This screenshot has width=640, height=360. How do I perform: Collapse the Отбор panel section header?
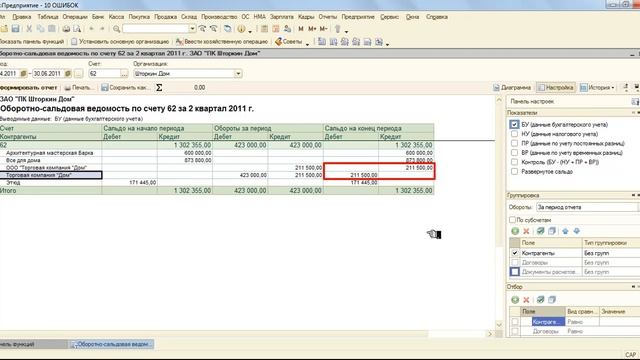(634, 287)
